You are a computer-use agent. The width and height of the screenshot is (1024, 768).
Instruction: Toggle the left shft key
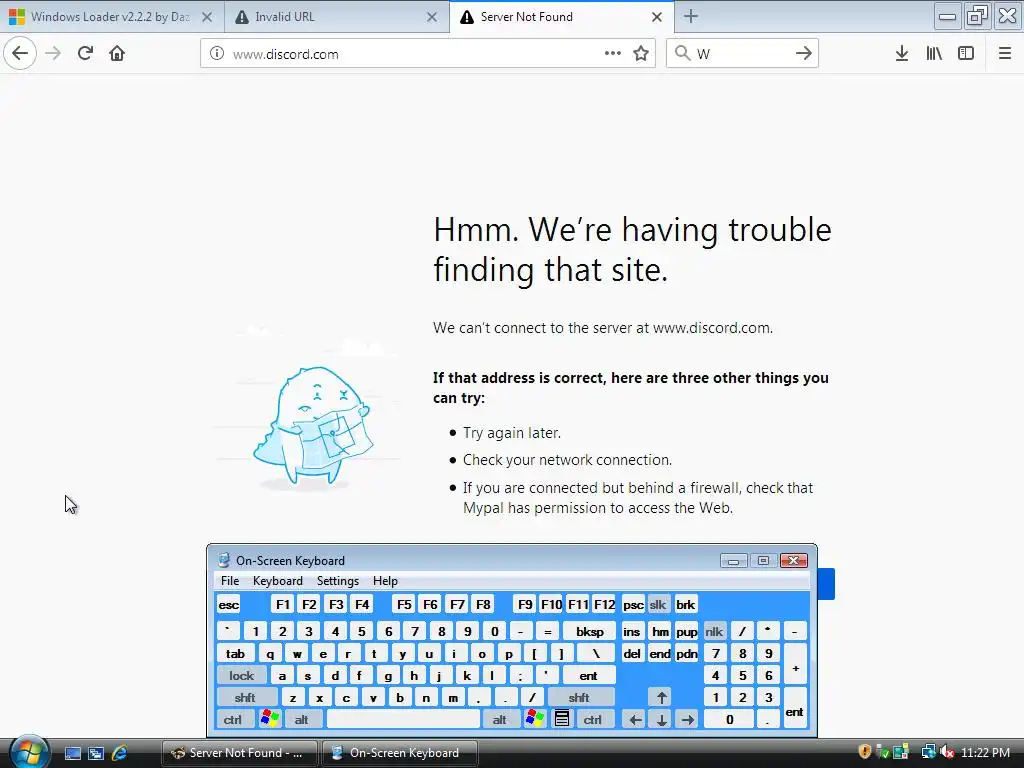coord(245,697)
